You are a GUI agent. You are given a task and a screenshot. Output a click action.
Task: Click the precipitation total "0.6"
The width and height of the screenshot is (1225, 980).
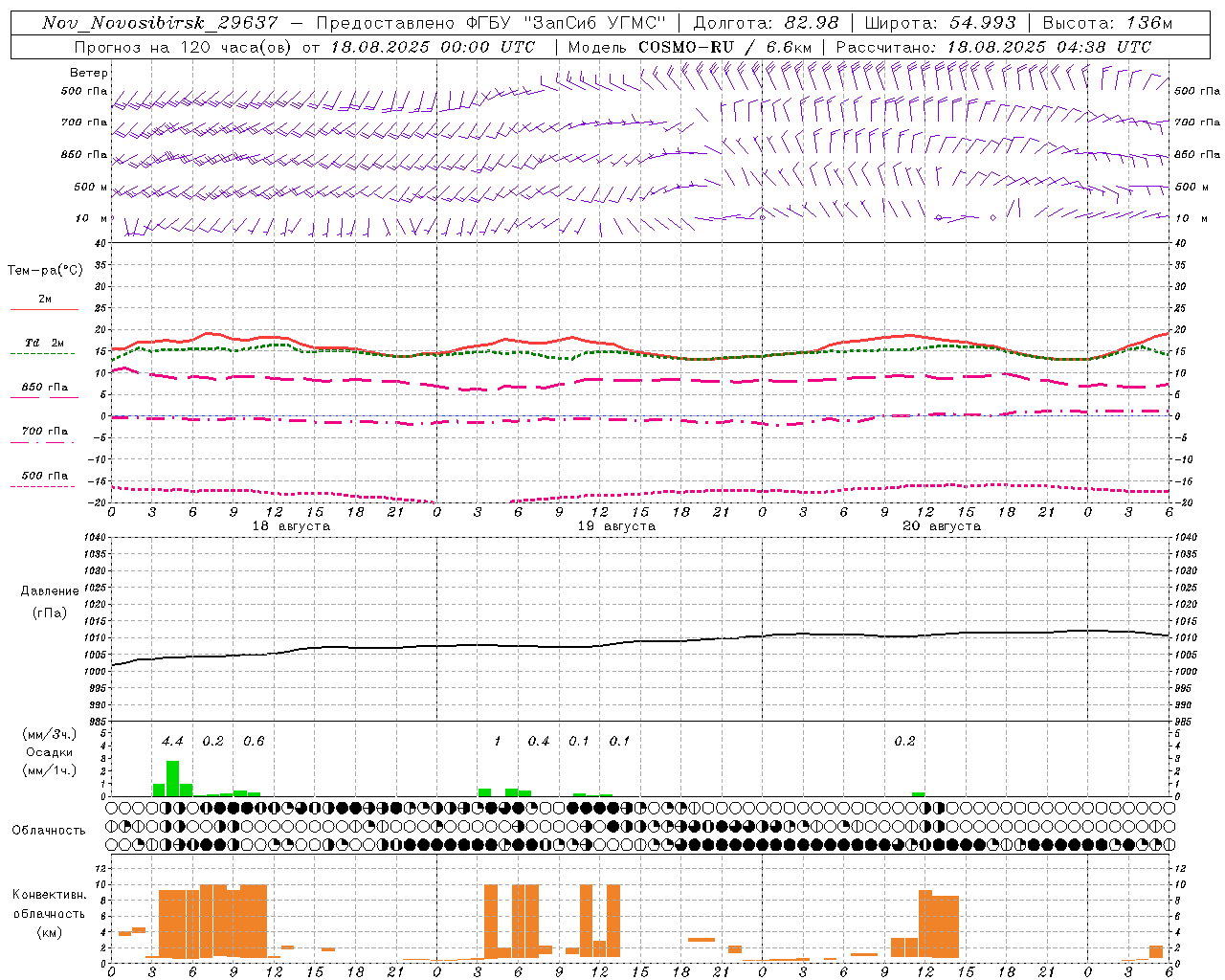coord(254,741)
